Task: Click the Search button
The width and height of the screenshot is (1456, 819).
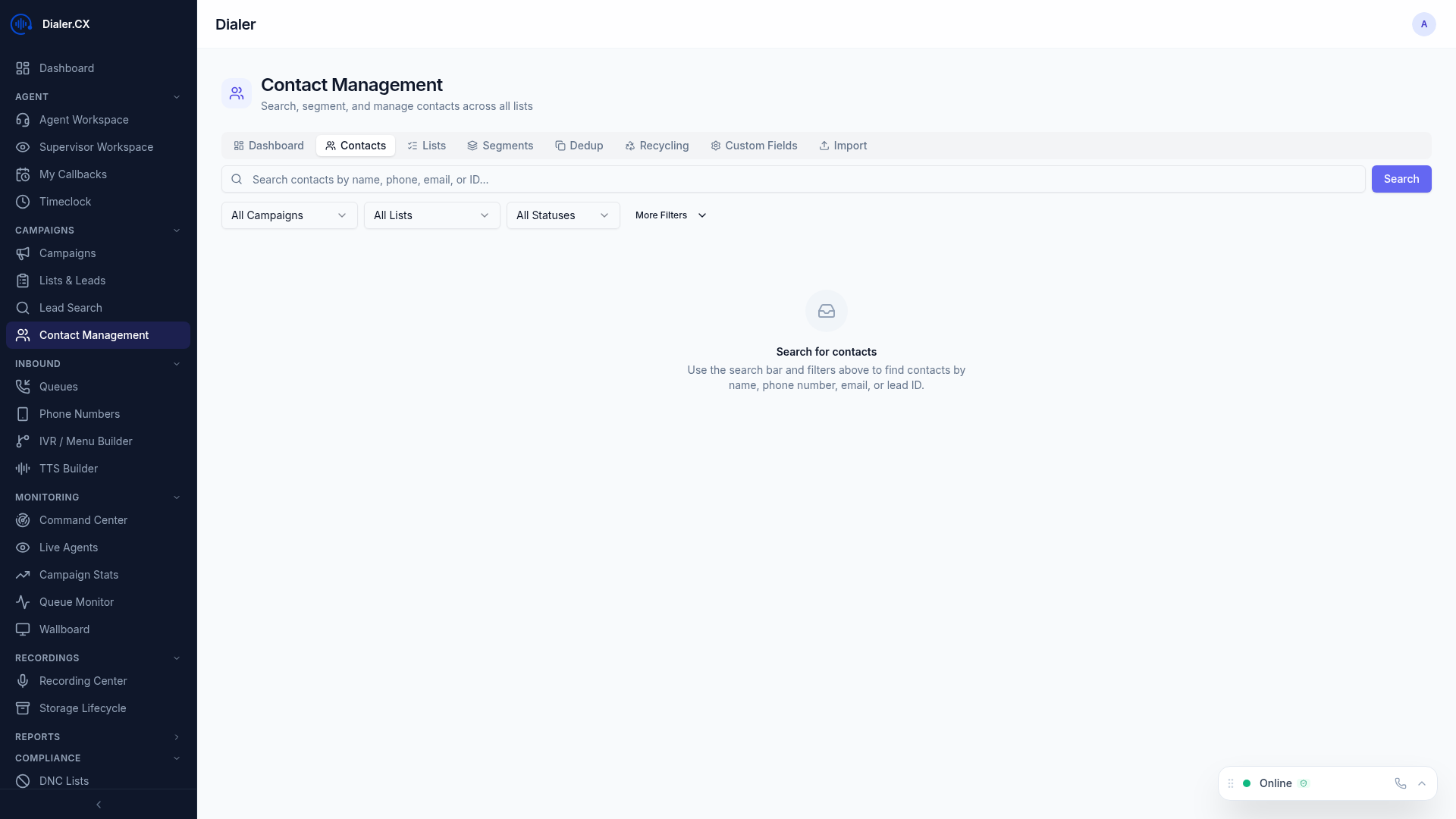Action: (x=1401, y=179)
